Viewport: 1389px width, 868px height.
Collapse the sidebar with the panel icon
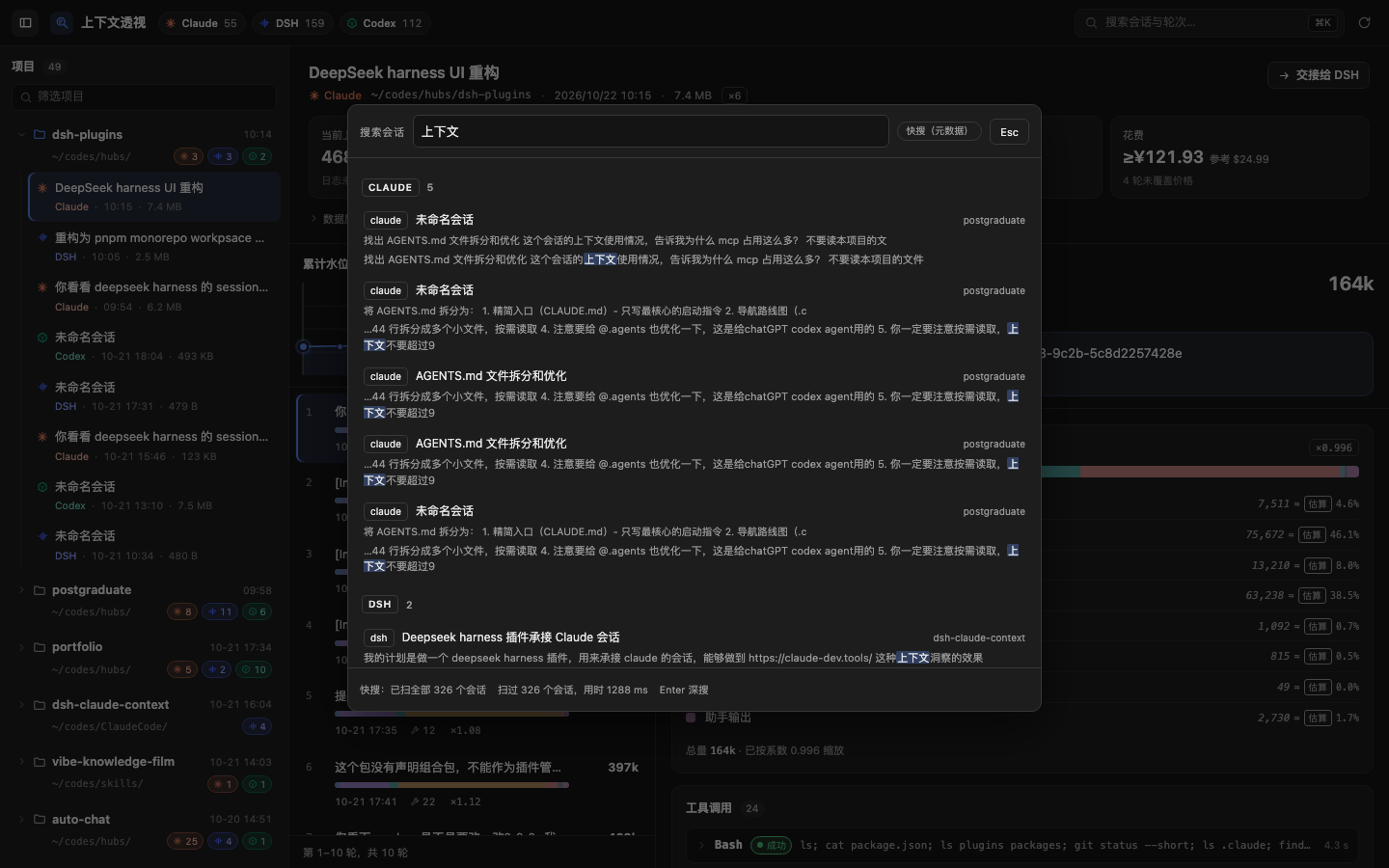26,22
